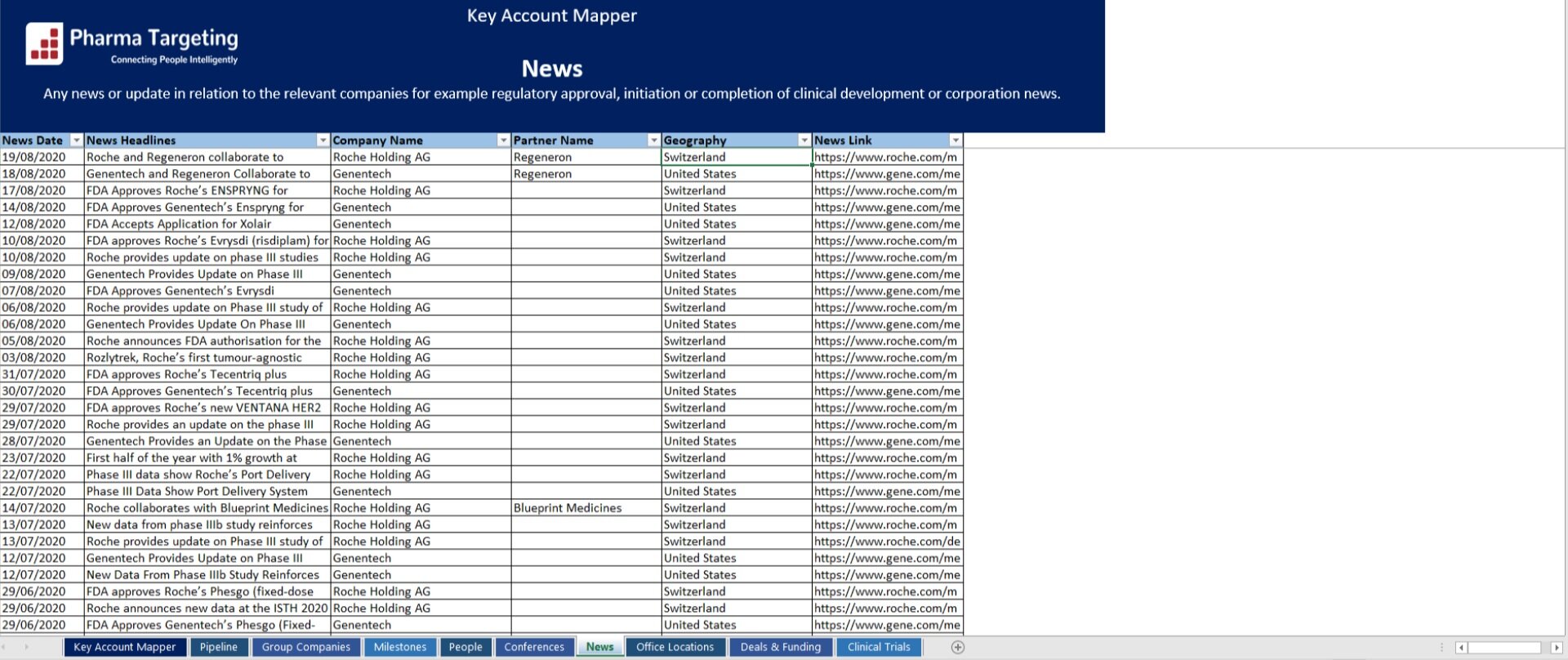Open the News Headlines filter dropdown
This screenshot has width=1568, height=660.
coord(323,140)
